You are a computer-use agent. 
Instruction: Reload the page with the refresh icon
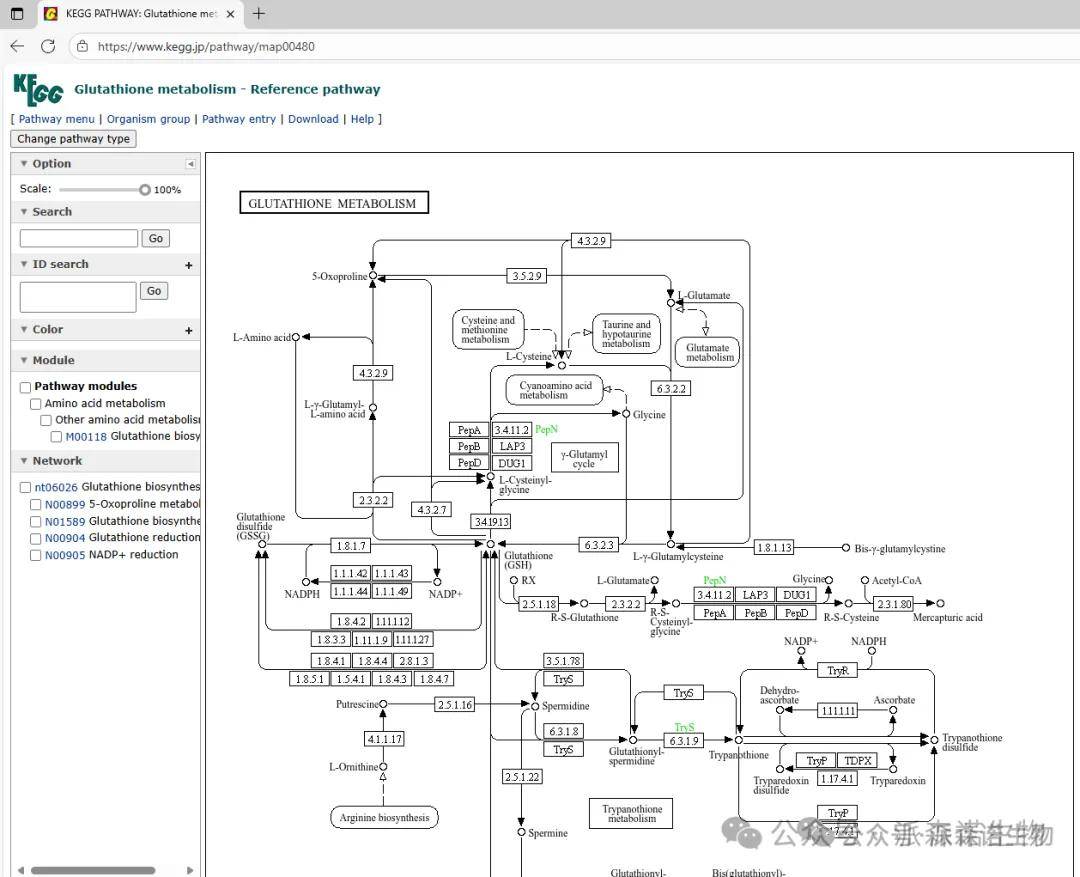tap(48, 46)
